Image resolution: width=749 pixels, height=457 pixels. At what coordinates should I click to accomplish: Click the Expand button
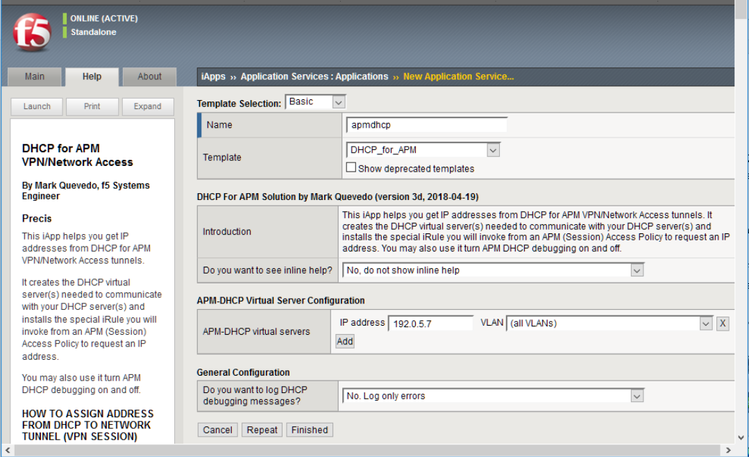(147, 106)
